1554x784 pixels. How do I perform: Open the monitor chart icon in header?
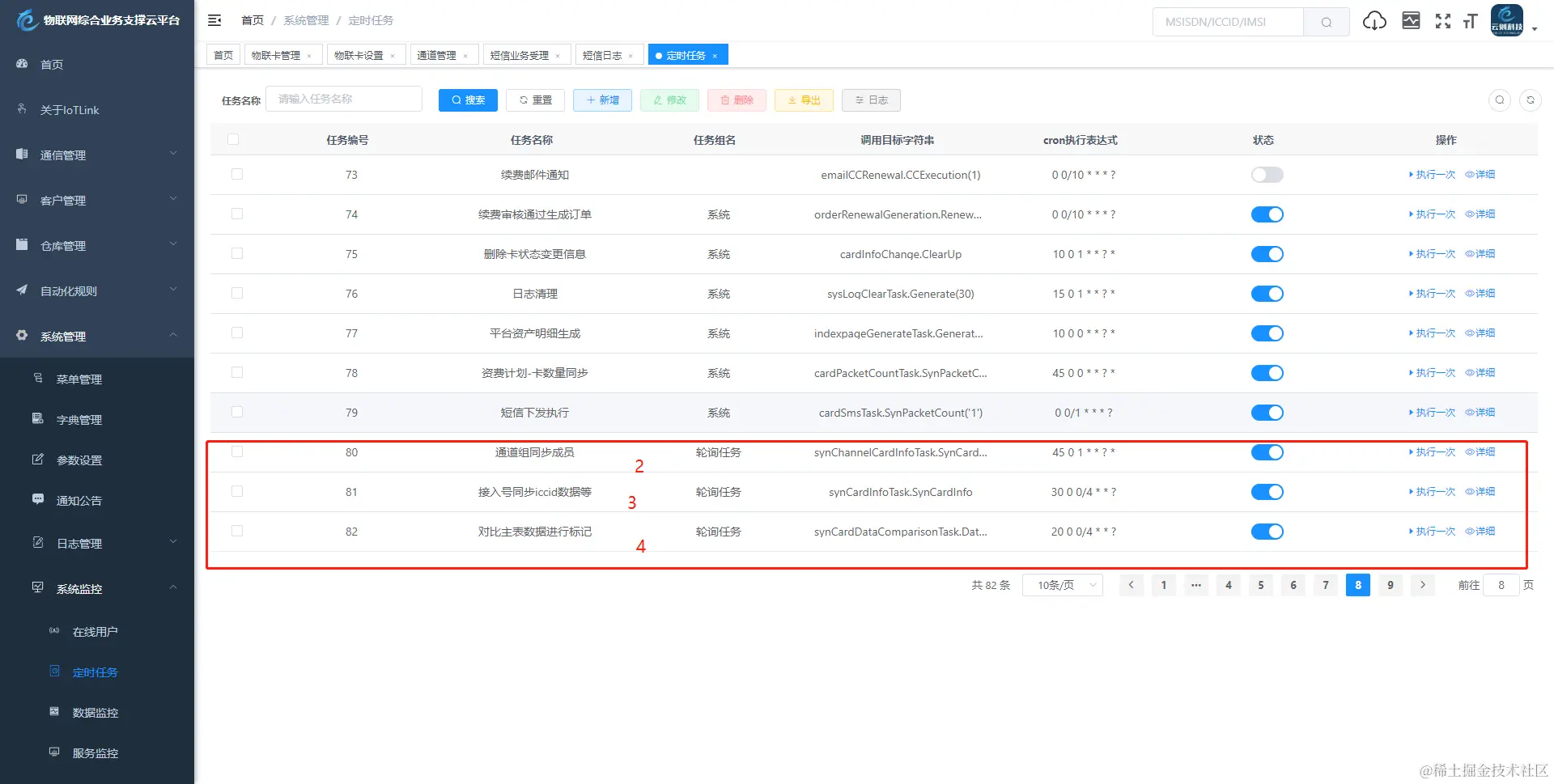coord(1411,21)
